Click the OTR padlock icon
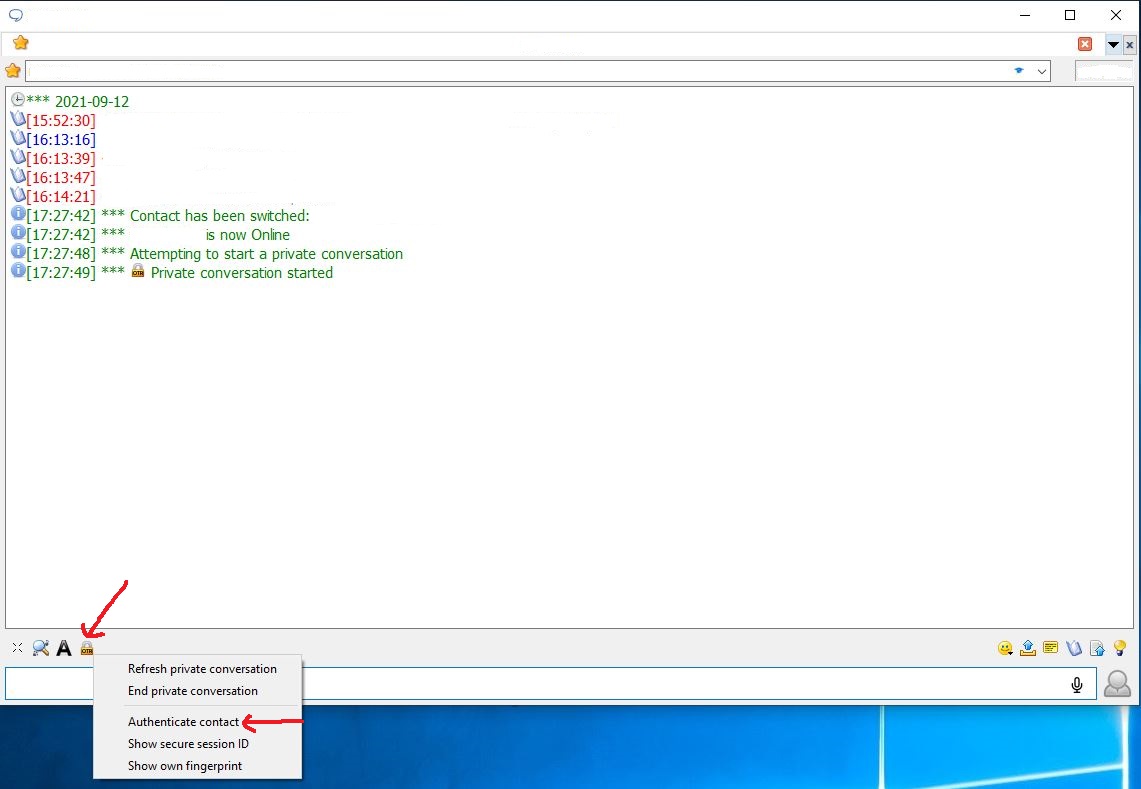This screenshot has height=789, width=1141. [x=87, y=648]
